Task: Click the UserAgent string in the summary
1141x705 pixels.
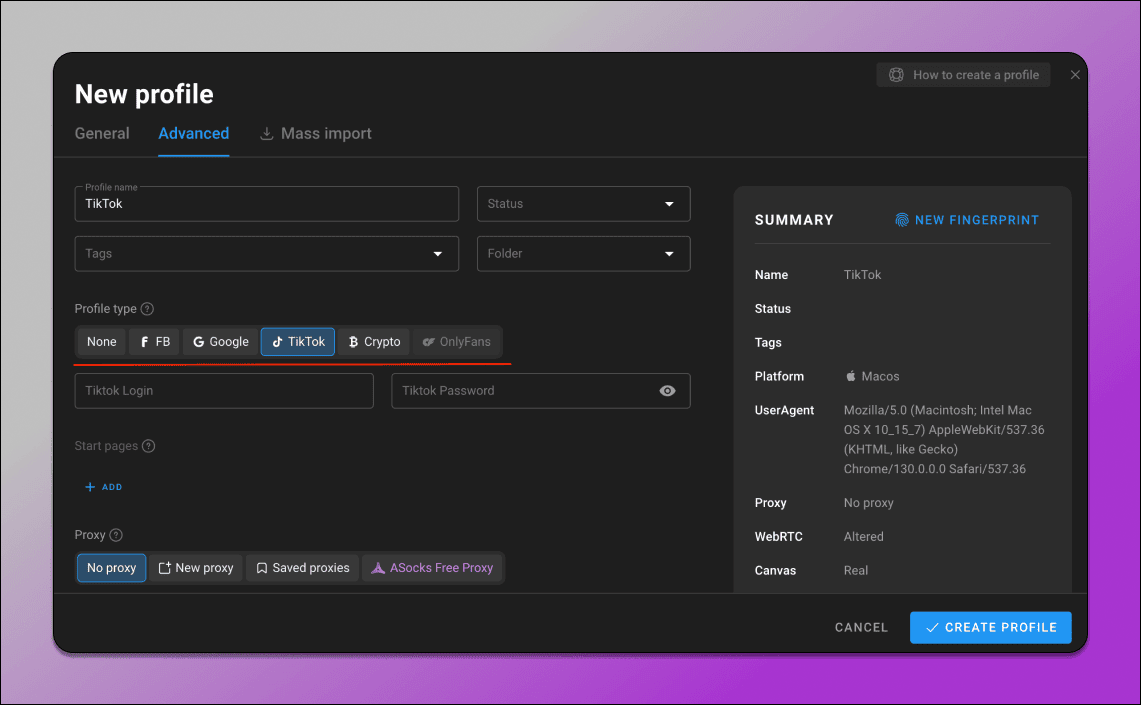Action: tap(944, 439)
